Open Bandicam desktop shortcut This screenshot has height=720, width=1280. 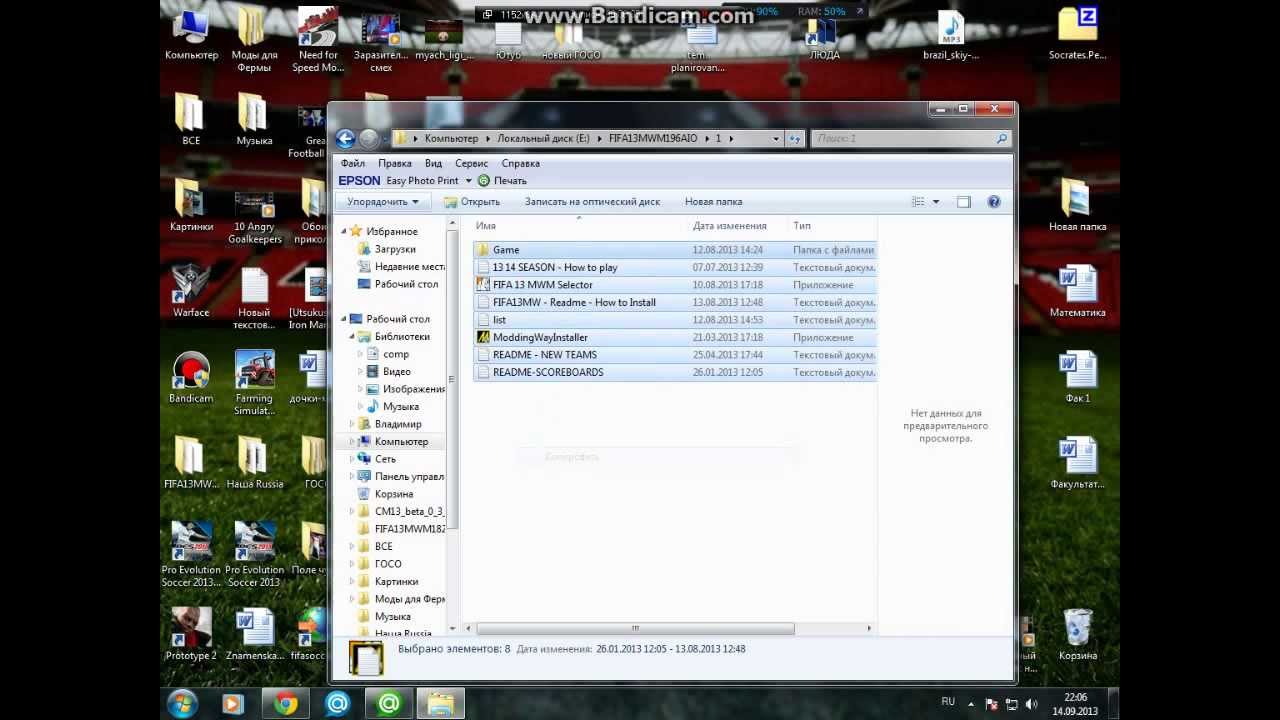click(191, 377)
